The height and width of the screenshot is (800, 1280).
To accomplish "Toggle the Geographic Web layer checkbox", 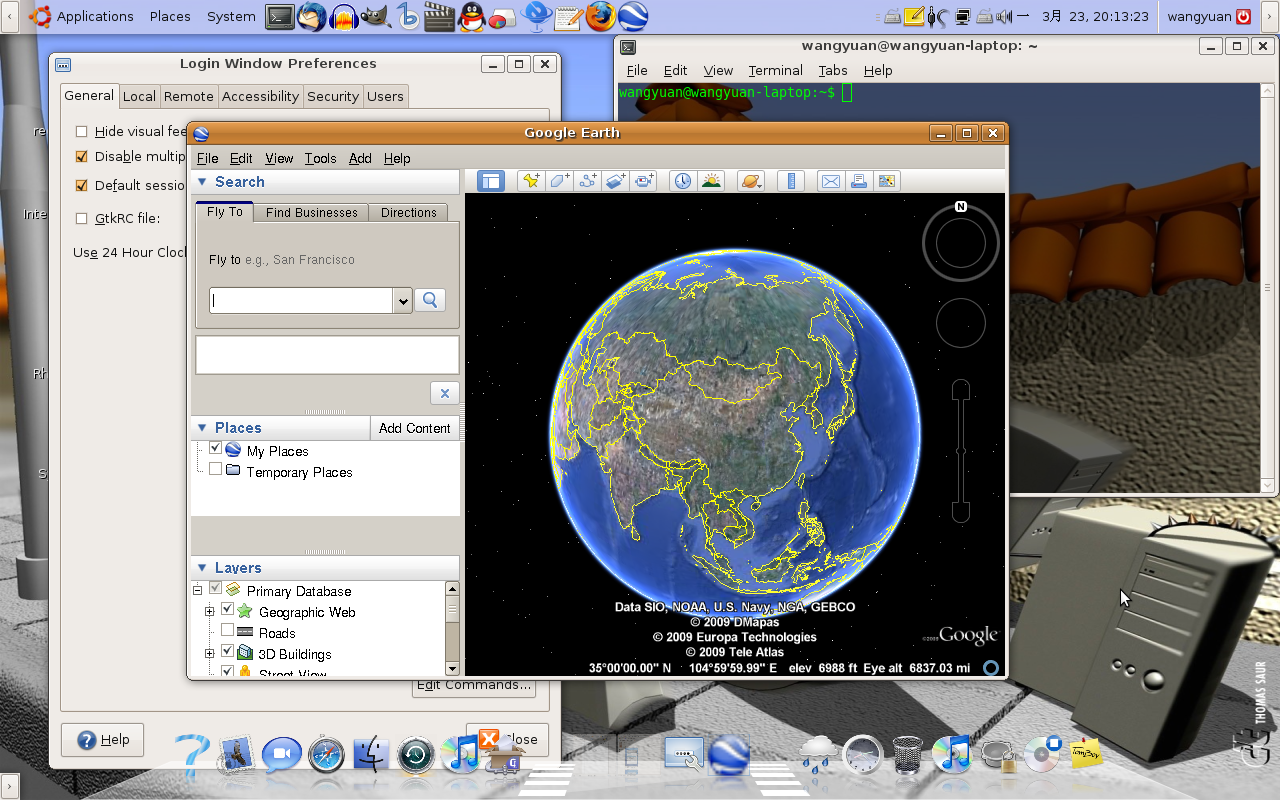I will click(227, 610).
